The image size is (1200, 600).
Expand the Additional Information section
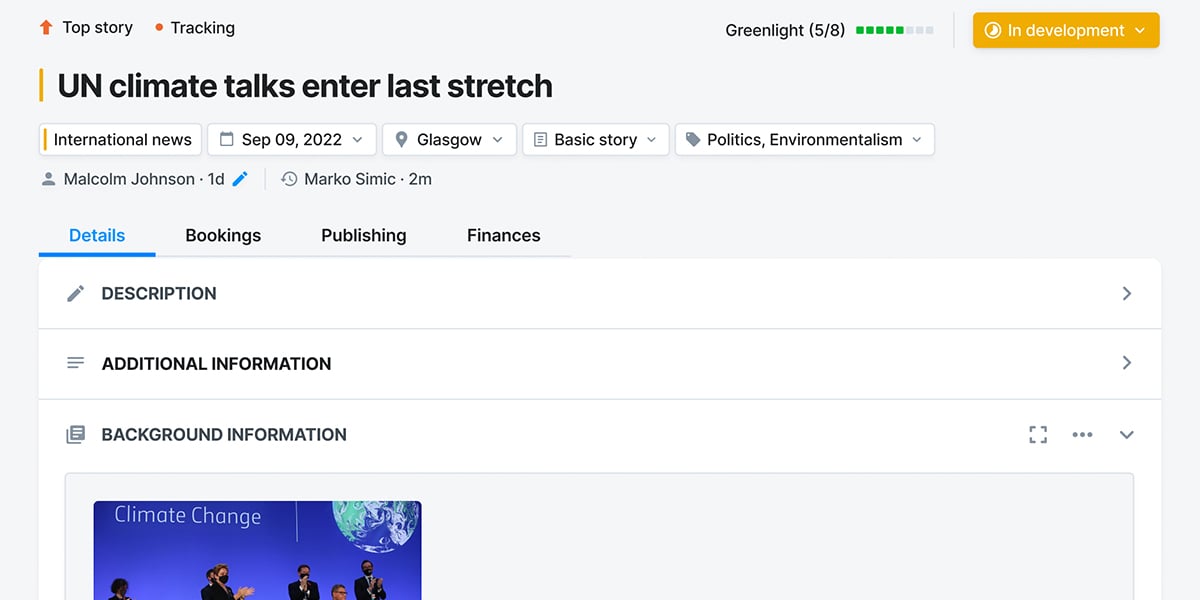coord(1127,363)
